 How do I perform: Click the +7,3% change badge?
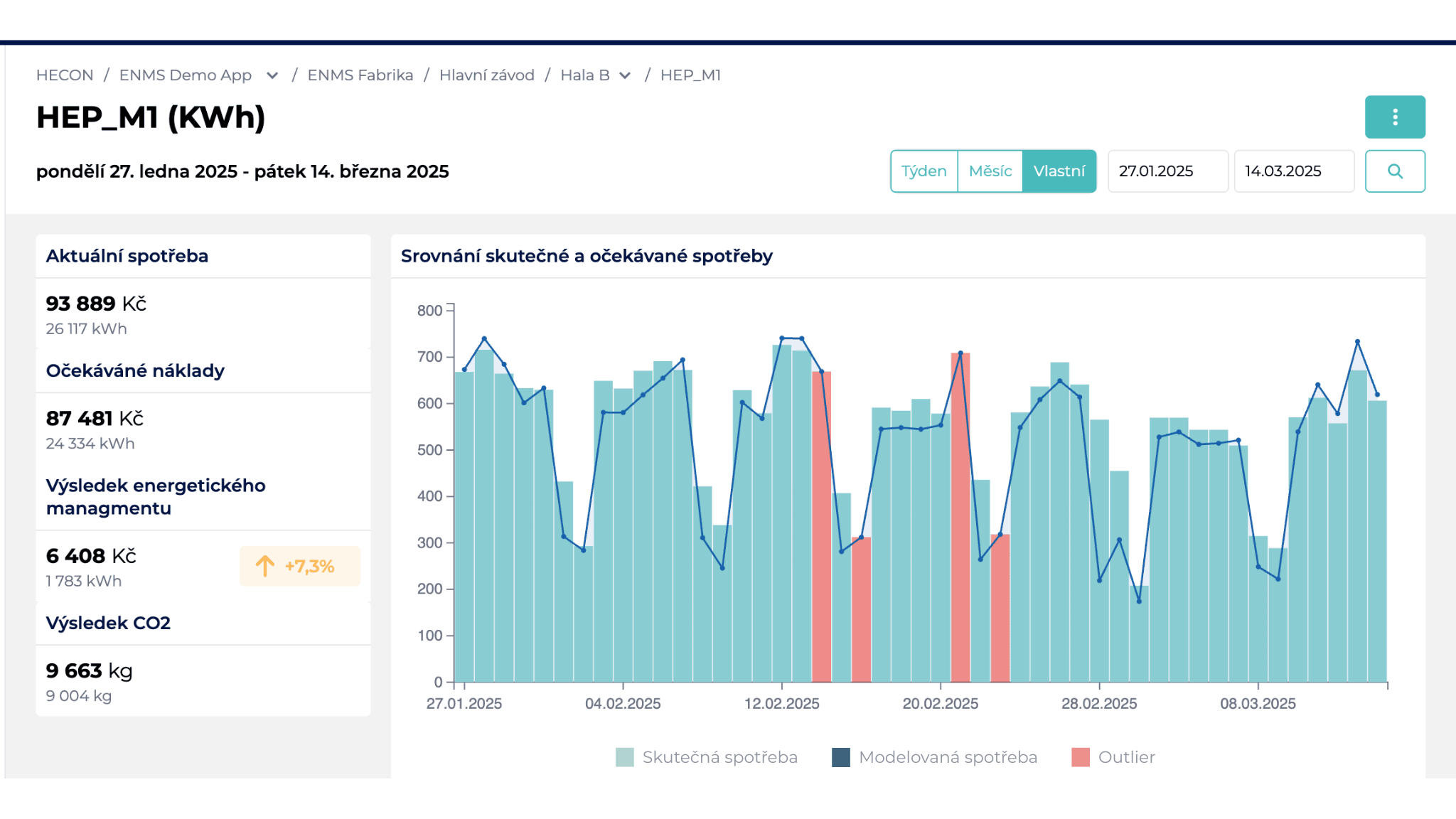tap(300, 566)
